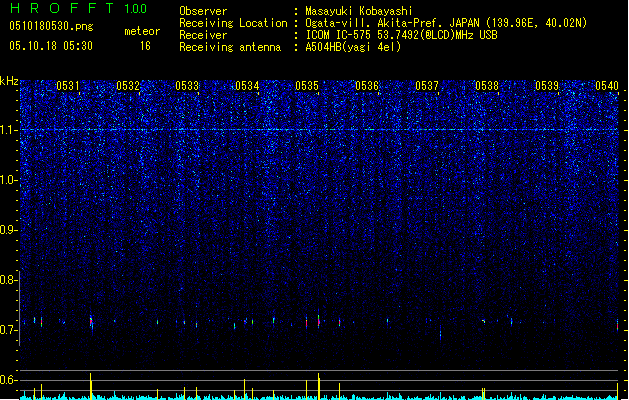This screenshot has height=400, width=629.
Task: Click observer name Masayuki Kobayashi
Action: [359, 11]
